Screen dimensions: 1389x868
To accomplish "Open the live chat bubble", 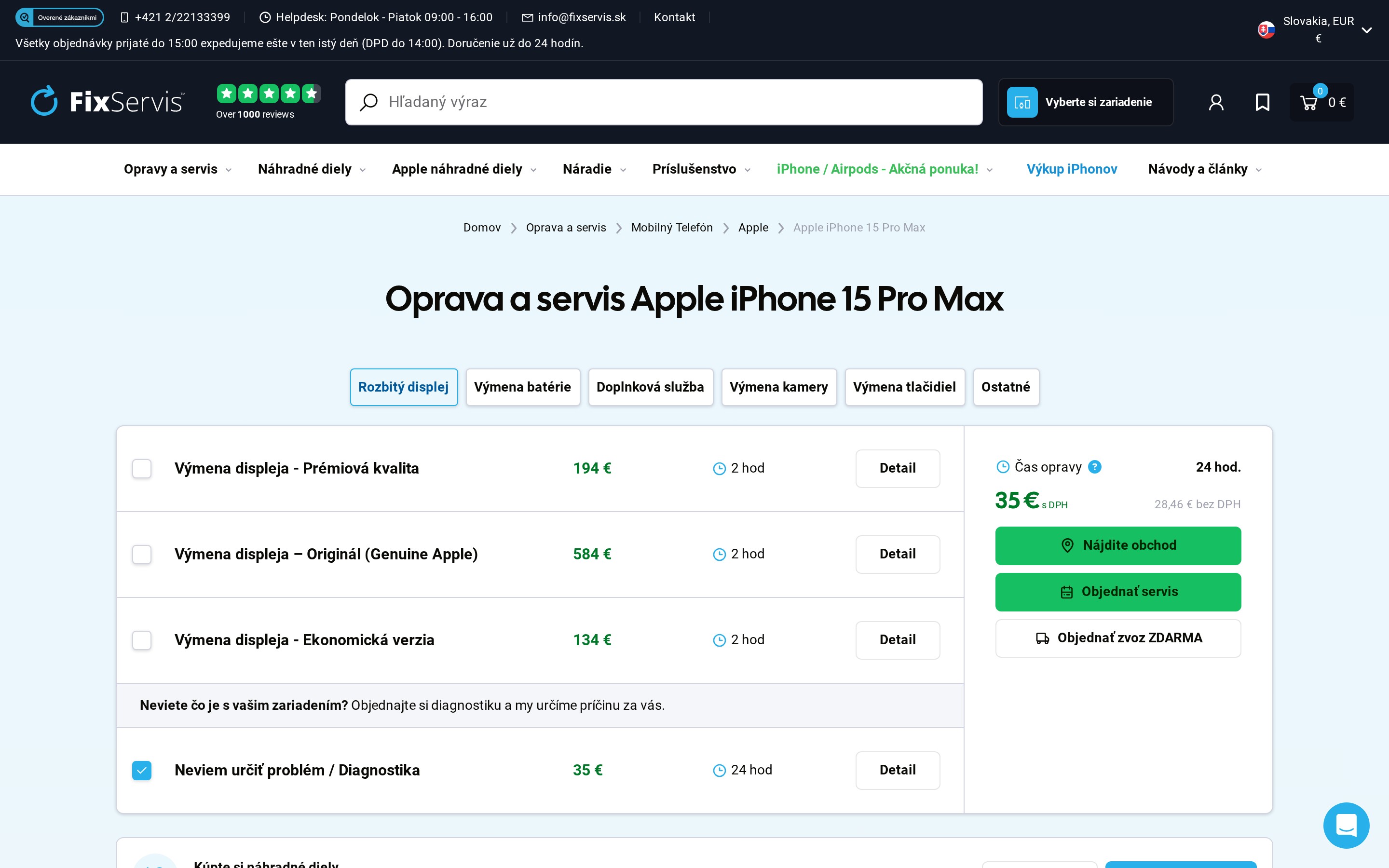I will (1346, 825).
